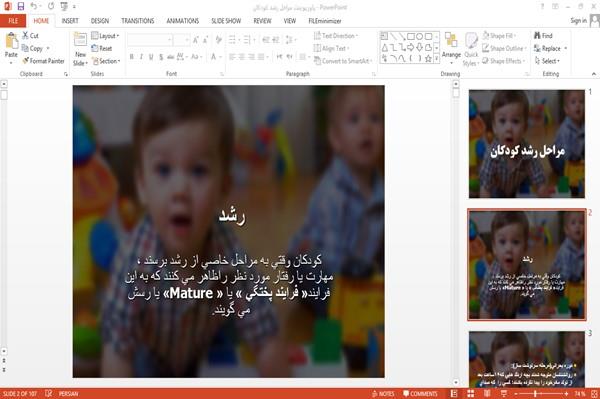Image resolution: width=600 pixels, height=399 pixels.
Task: Toggle Bold formatting
Action: pos(131,57)
